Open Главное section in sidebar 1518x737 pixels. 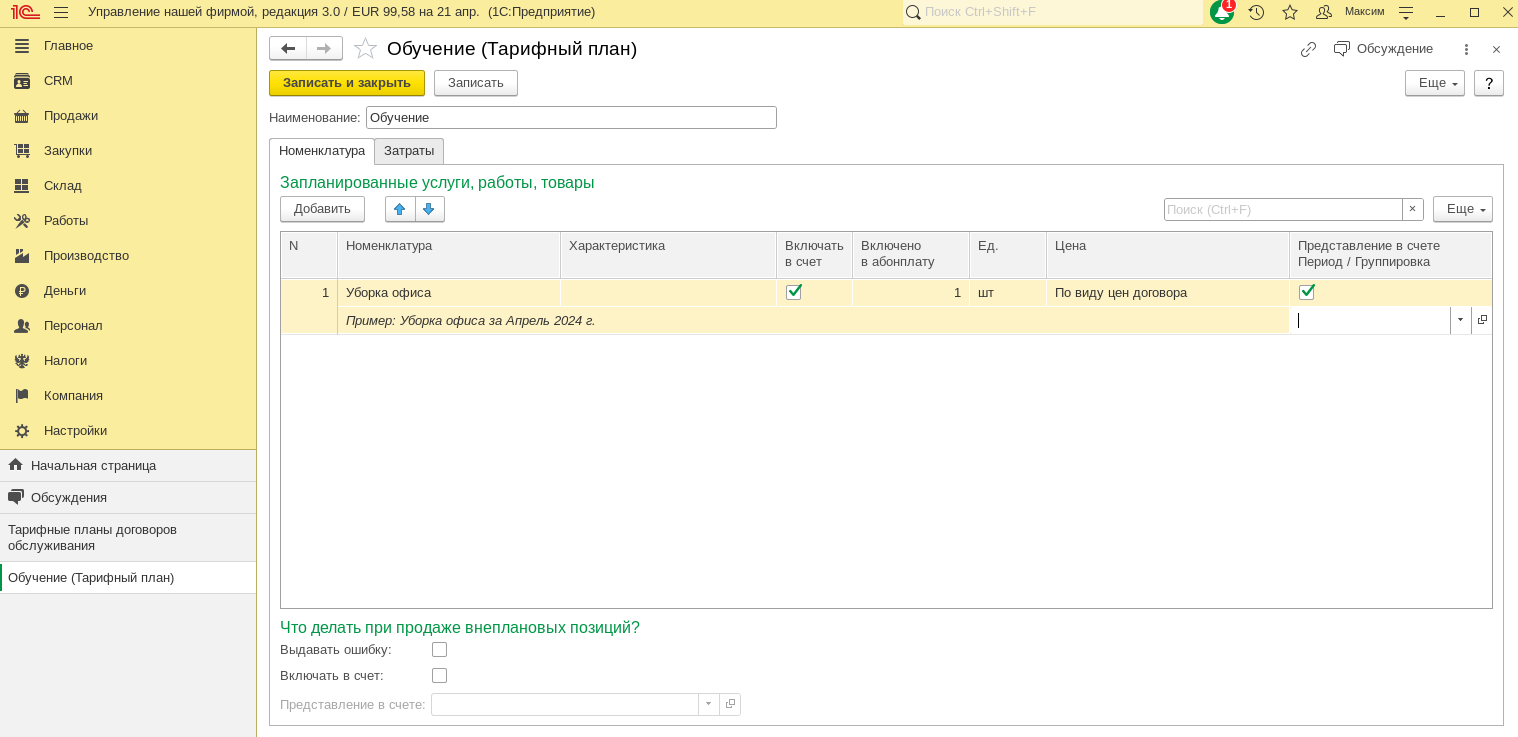click(128, 45)
